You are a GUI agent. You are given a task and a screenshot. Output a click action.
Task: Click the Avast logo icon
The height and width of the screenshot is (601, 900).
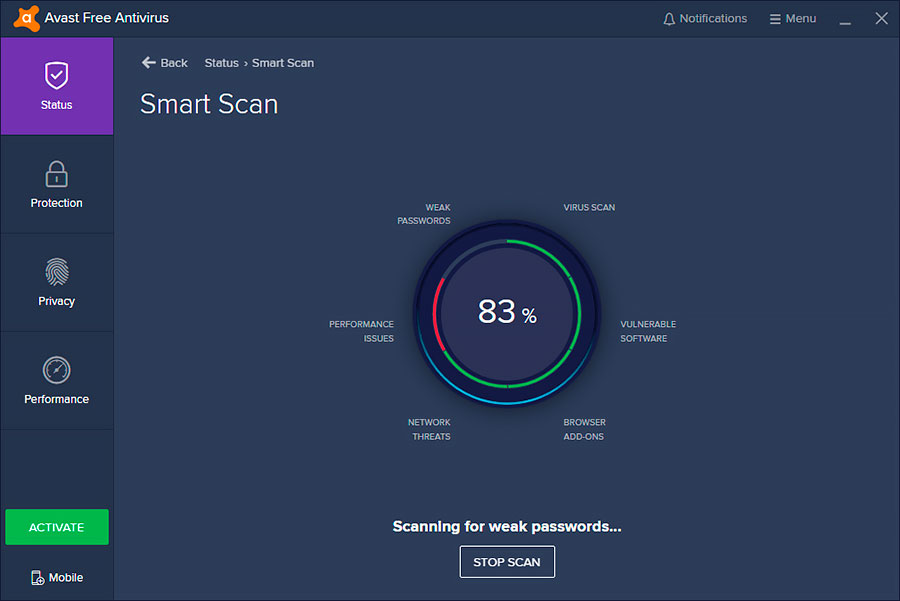tap(26, 18)
